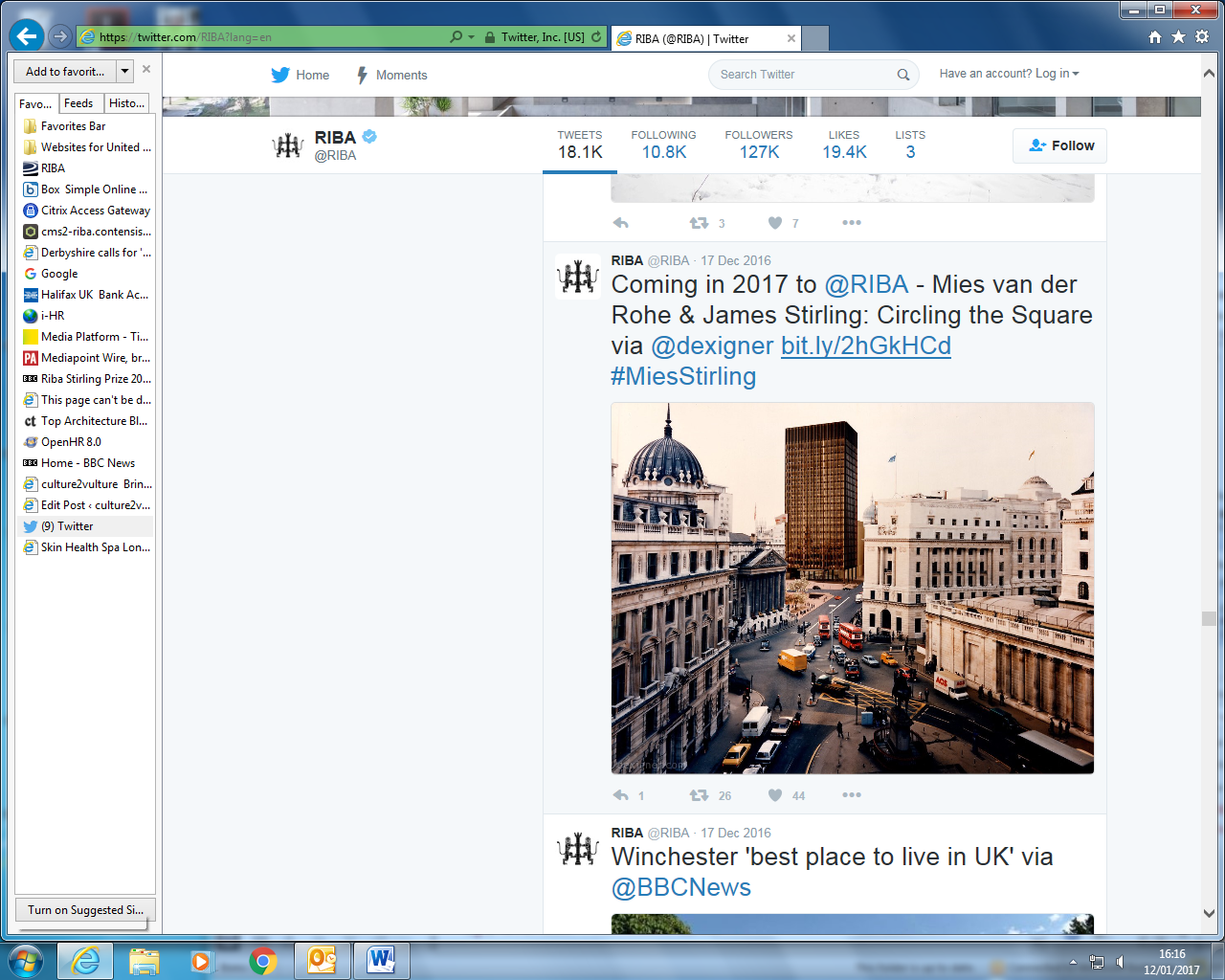The image size is (1225, 980).
Task: Open the bit.ly/2hGkHCd link
Action: (866, 345)
